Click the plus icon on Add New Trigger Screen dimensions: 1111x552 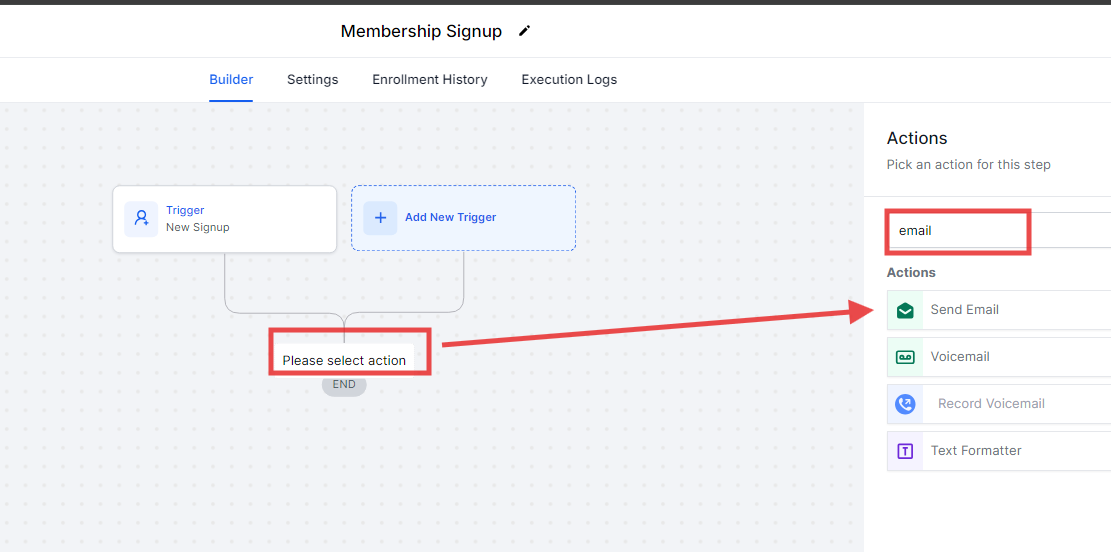tap(380, 217)
